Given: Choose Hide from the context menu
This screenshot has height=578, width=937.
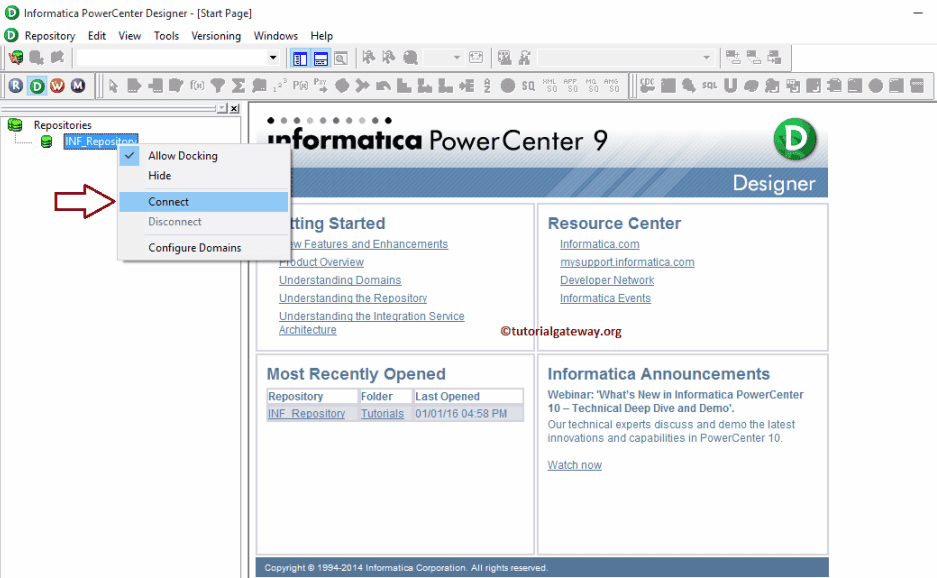Looking at the screenshot, I should tap(203, 176).
